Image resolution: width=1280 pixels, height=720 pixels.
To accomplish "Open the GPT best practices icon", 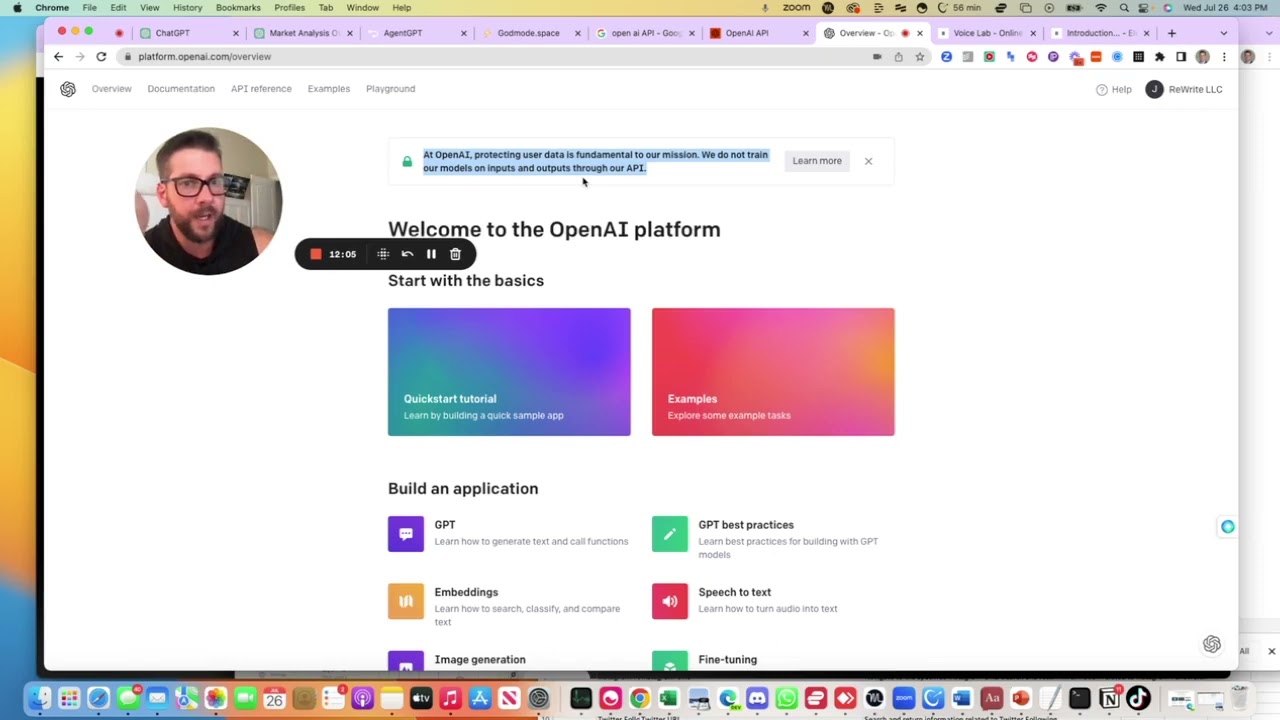I will pos(670,534).
